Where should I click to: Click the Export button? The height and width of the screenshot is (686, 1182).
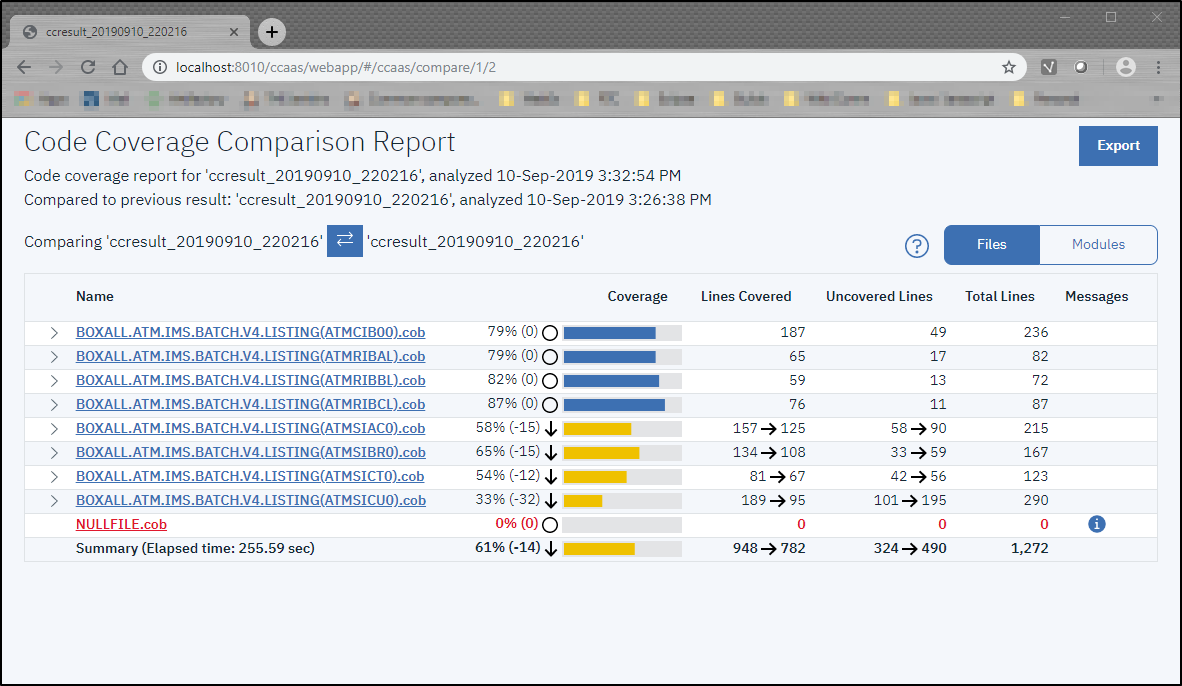click(x=1118, y=145)
